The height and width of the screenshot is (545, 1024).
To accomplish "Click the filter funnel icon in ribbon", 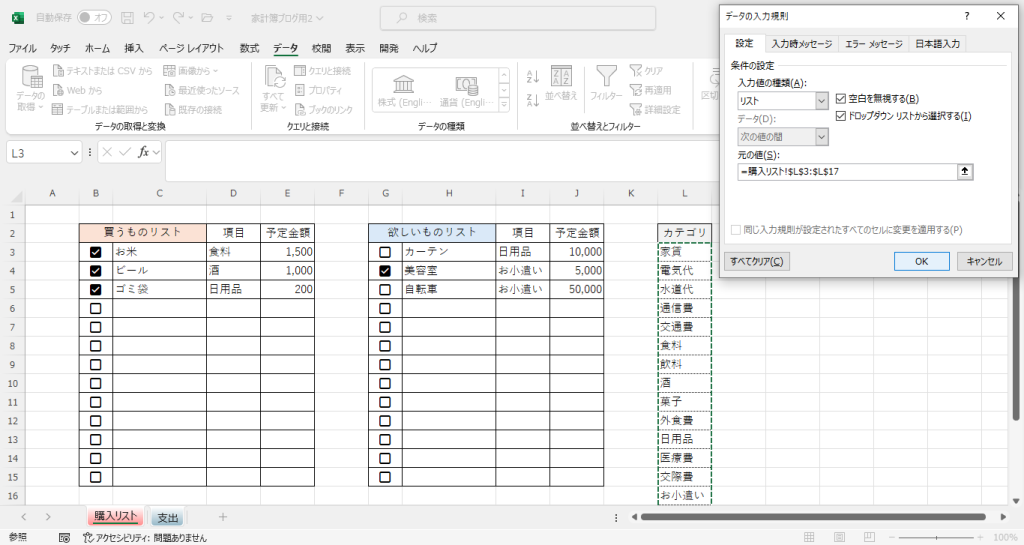I will tap(606, 76).
